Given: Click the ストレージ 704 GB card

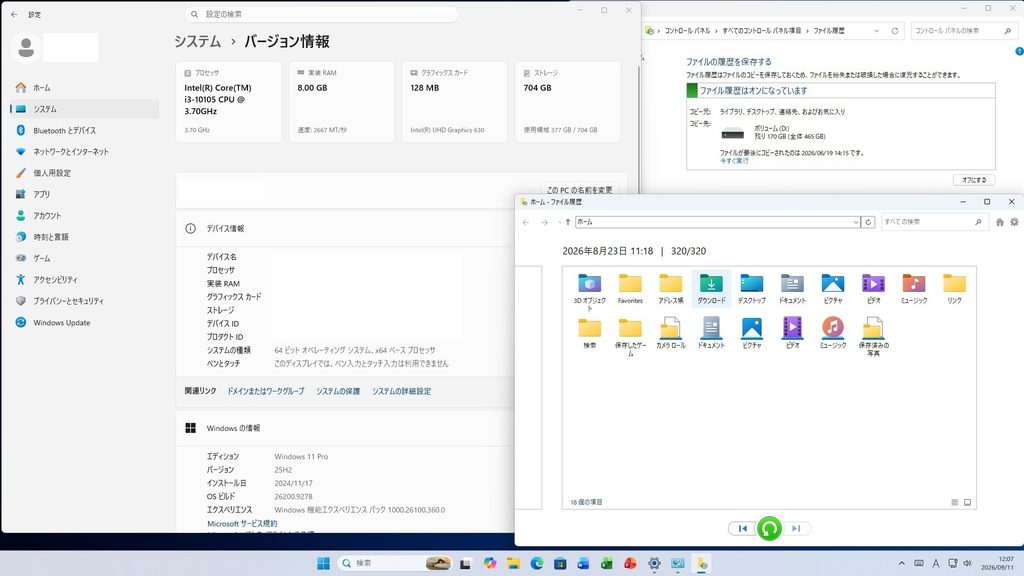Looking at the screenshot, I should [568, 102].
